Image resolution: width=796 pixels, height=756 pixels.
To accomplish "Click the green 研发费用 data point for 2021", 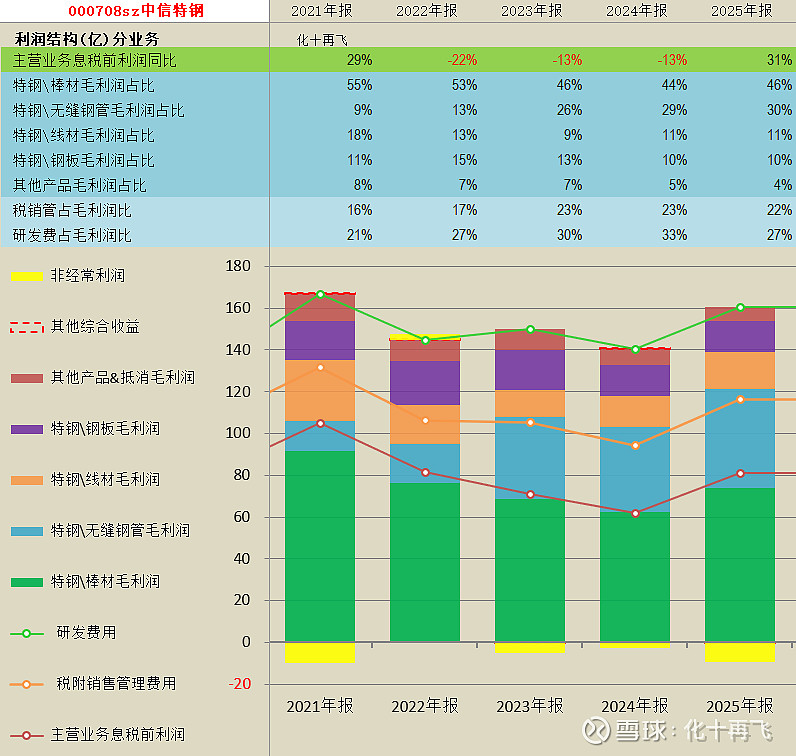I will [x=320, y=294].
